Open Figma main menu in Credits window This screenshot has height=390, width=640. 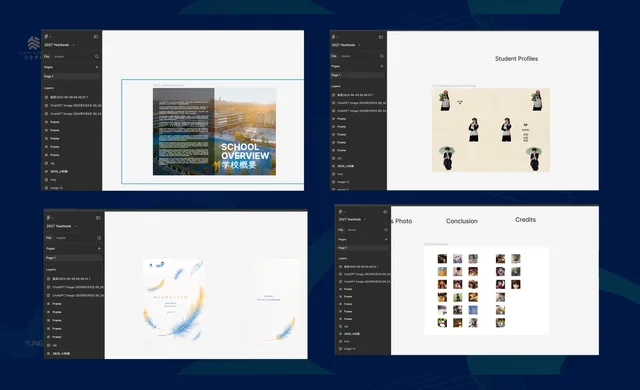341,212
